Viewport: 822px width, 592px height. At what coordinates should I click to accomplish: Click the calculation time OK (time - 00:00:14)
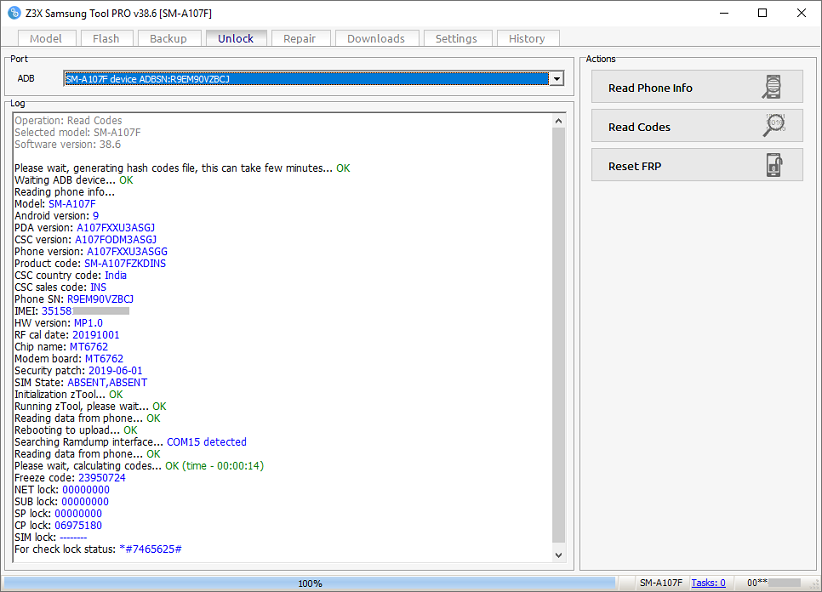214,466
